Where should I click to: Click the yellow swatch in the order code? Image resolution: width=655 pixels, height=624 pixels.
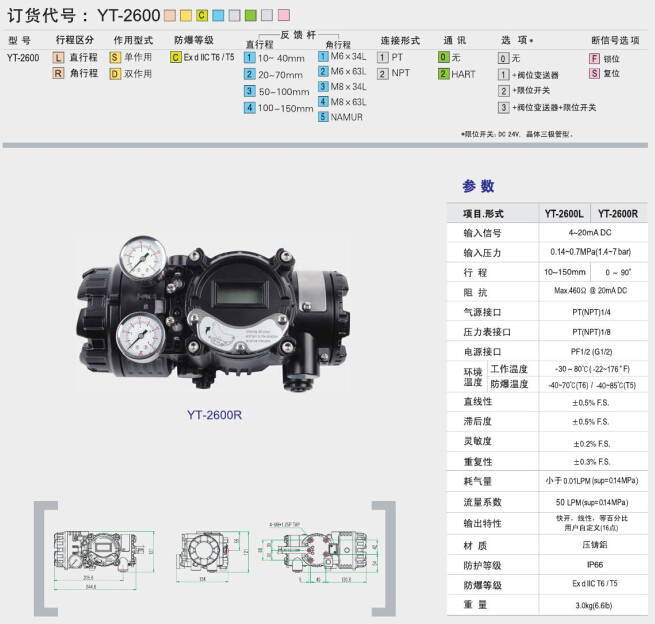coord(186,15)
